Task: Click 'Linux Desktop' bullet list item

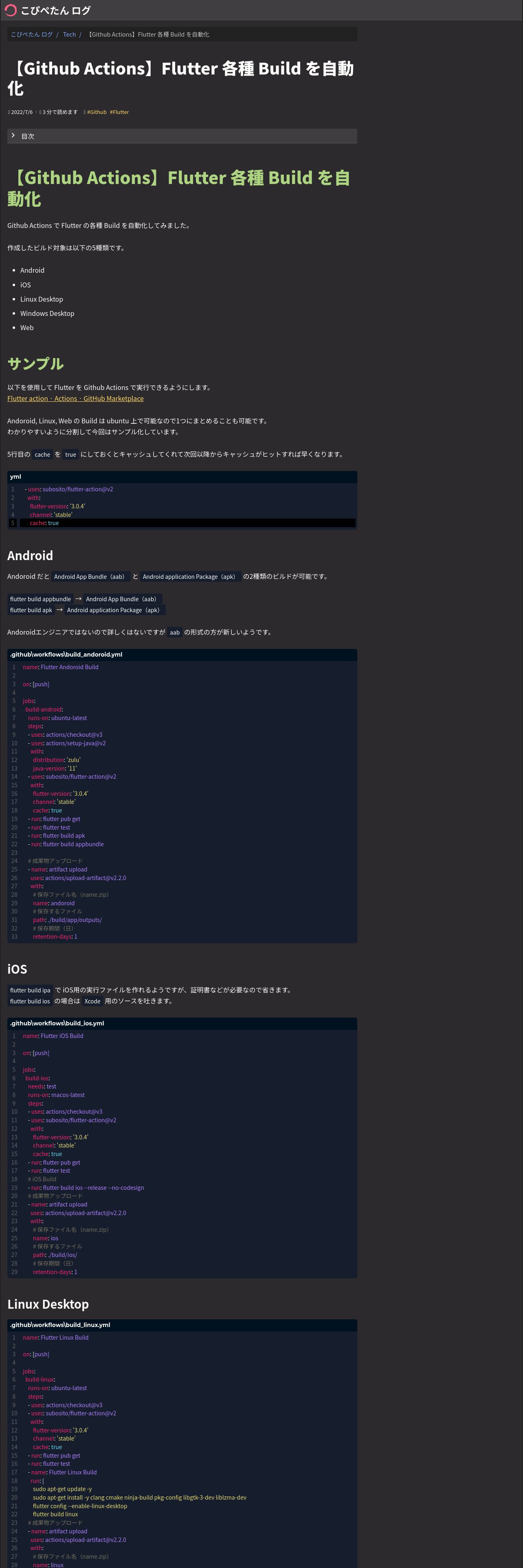Action: pyautogui.click(x=42, y=299)
